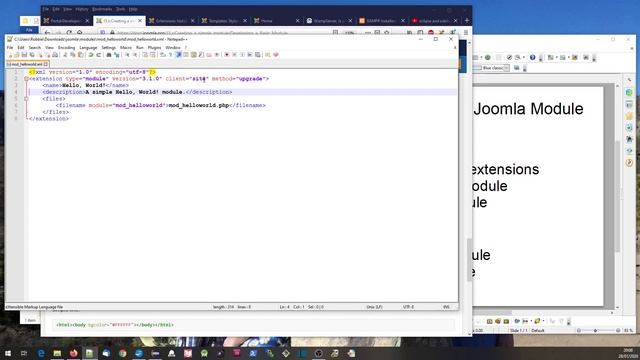640x360 pixels.
Task: Click the Notepad++ Save All toolbar icon
Action: click(x=32, y=55)
